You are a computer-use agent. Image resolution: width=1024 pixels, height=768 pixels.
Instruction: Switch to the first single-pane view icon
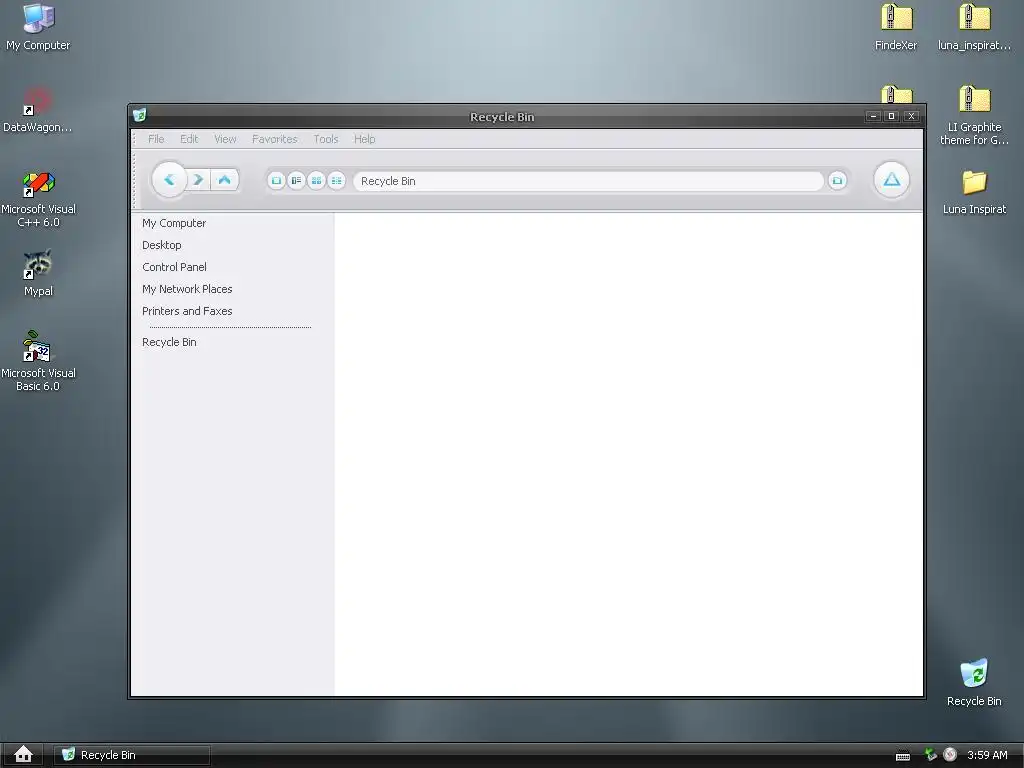276,181
